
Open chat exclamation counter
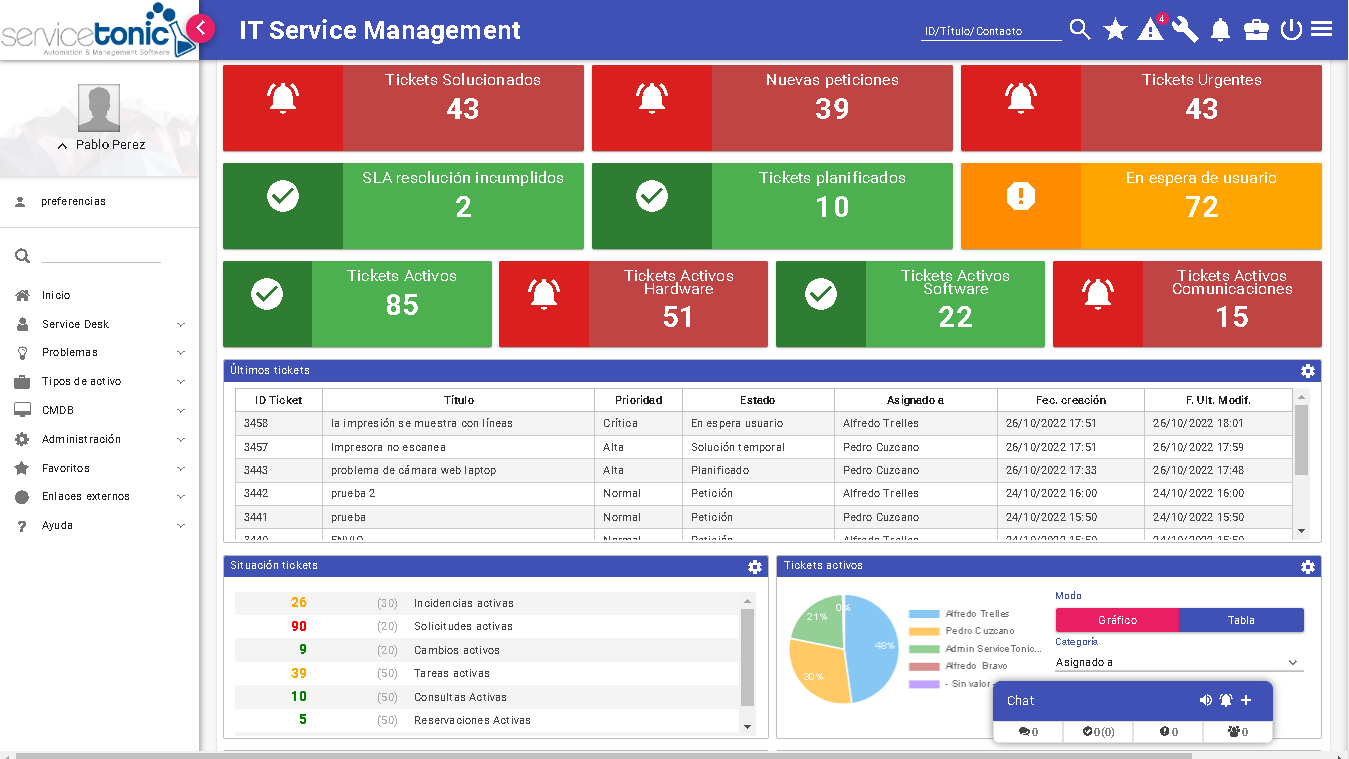[1168, 732]
